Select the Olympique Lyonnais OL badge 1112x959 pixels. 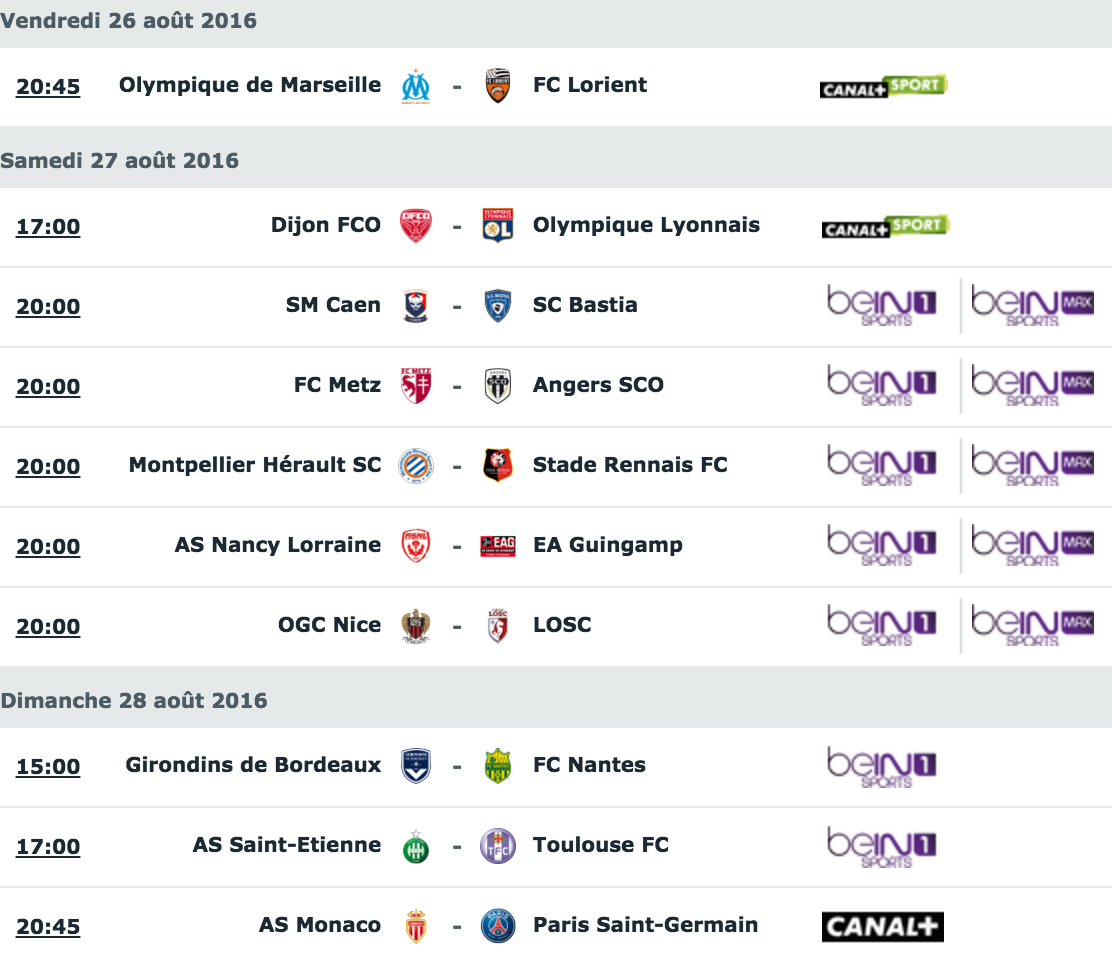click(x=498, y=226)
